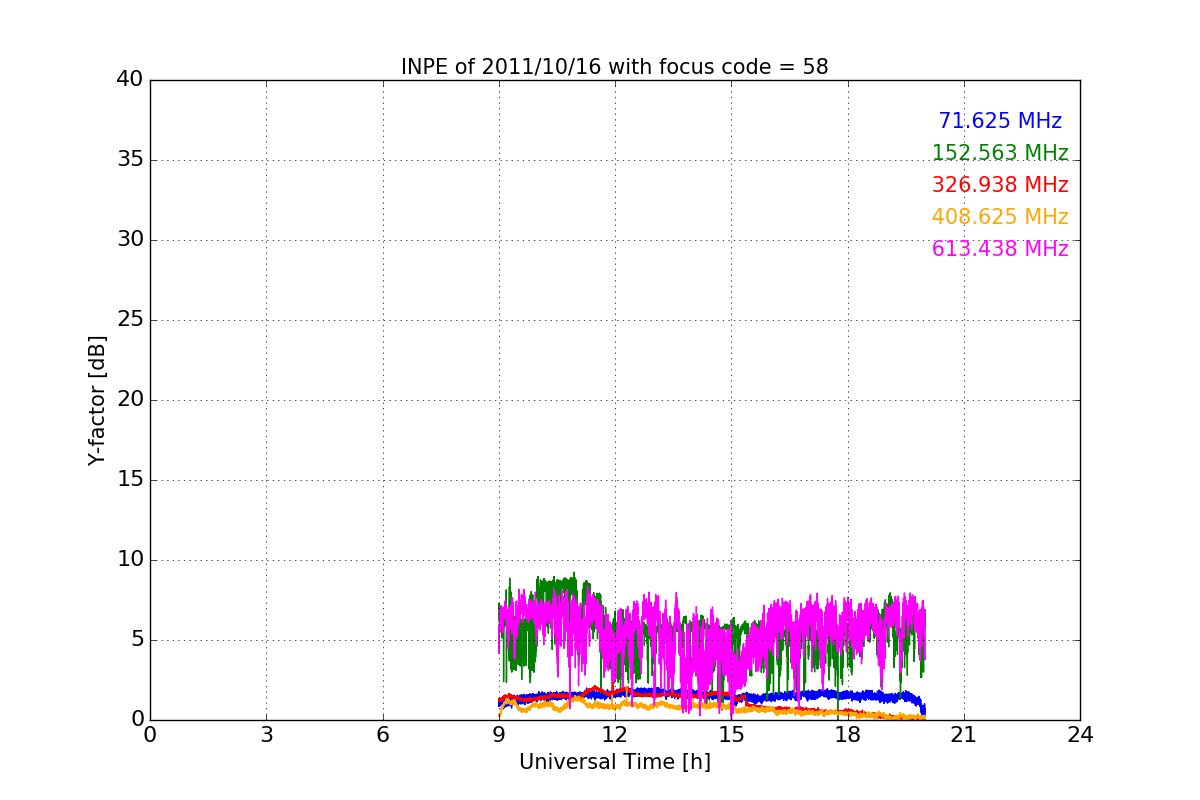This screenshot has width=1200, height=800.
Task: Click the y-axis tick label 20
Action: tap(130, 400)
